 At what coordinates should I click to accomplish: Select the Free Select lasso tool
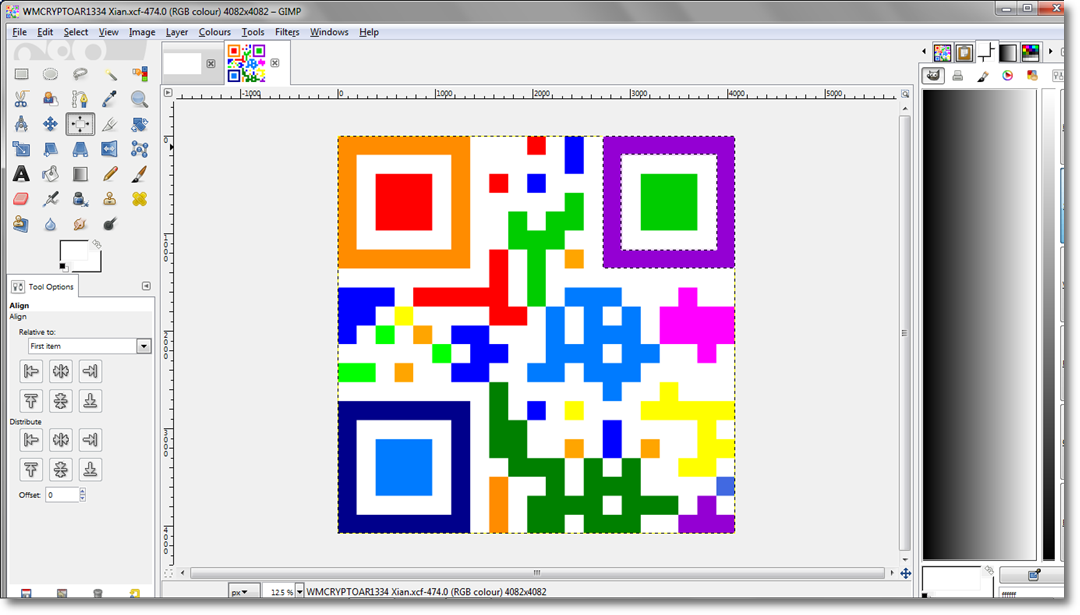tap(80, 74)
